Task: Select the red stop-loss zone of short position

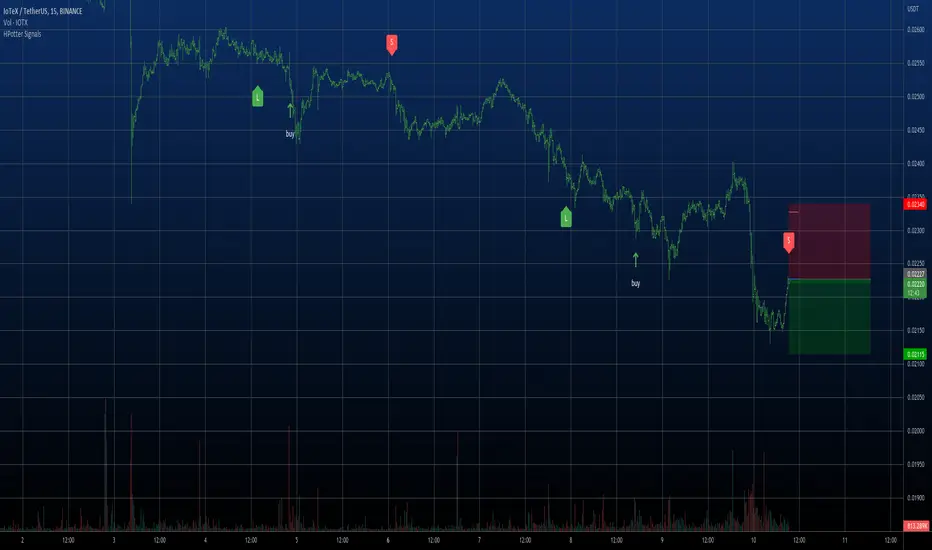Action: [829, 241]
